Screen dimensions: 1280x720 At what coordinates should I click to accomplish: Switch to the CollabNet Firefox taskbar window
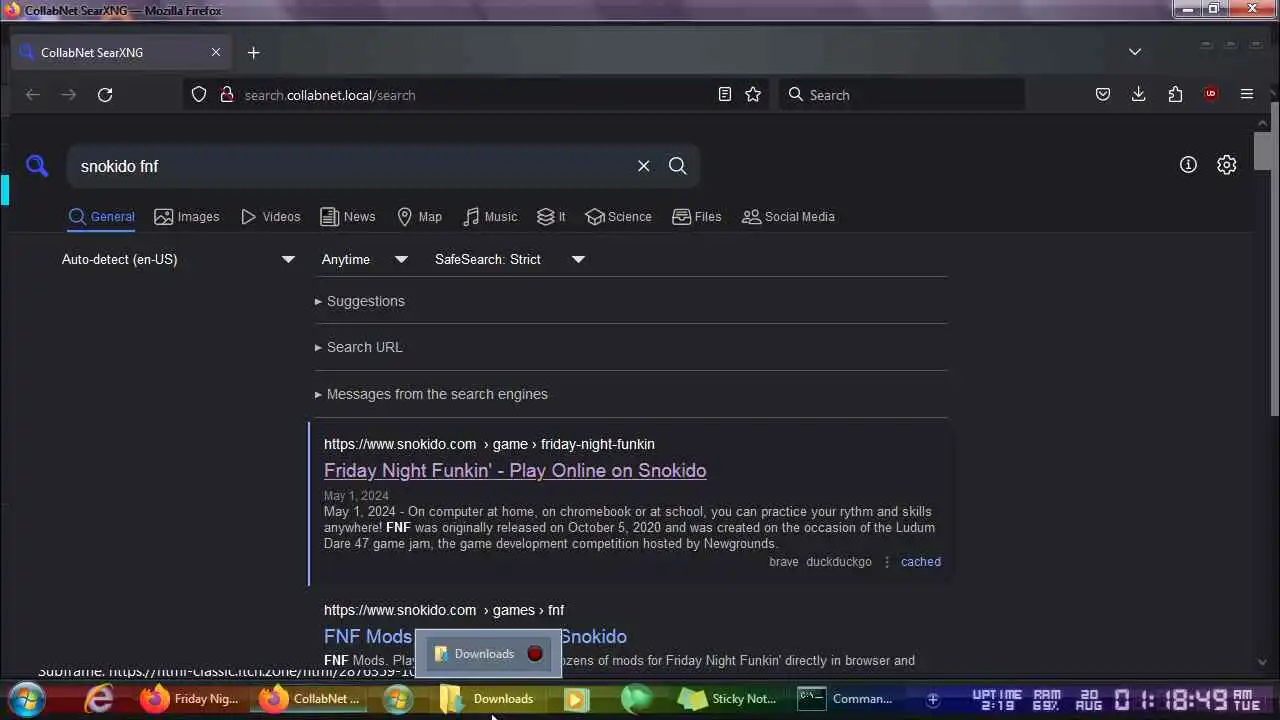tap(311, 699)
